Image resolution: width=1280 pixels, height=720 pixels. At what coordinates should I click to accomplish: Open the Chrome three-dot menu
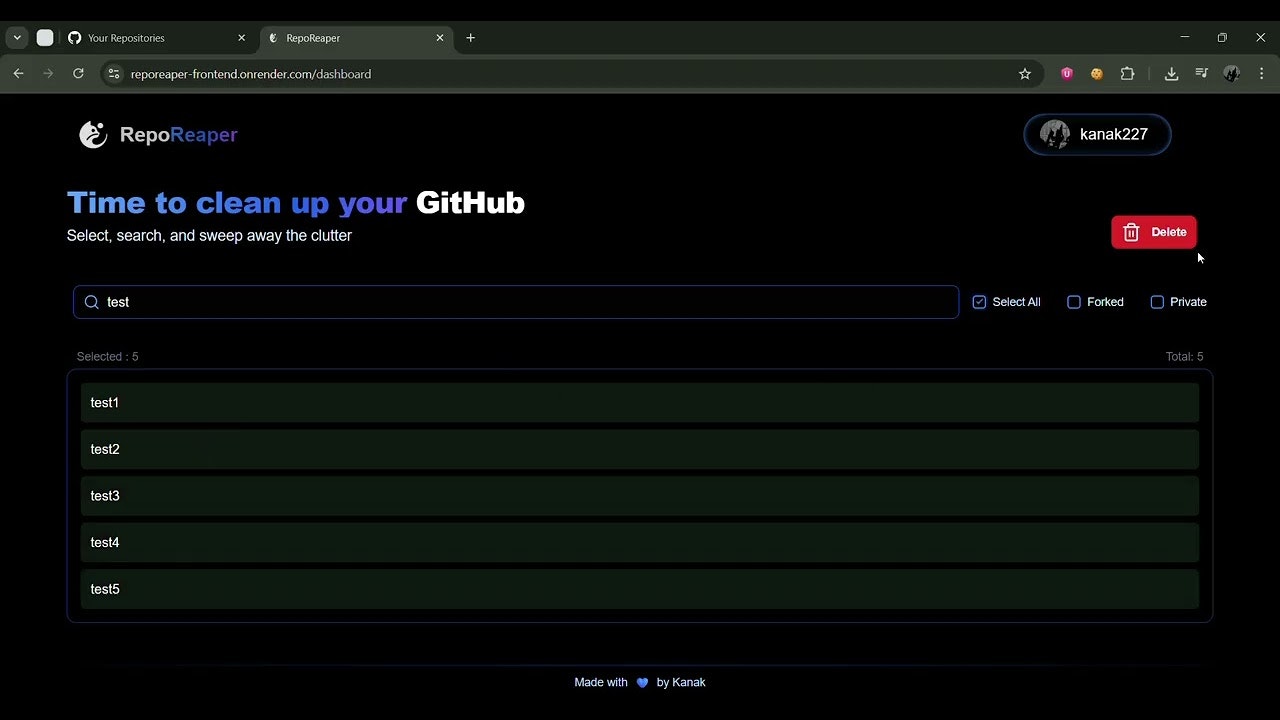1262,74
